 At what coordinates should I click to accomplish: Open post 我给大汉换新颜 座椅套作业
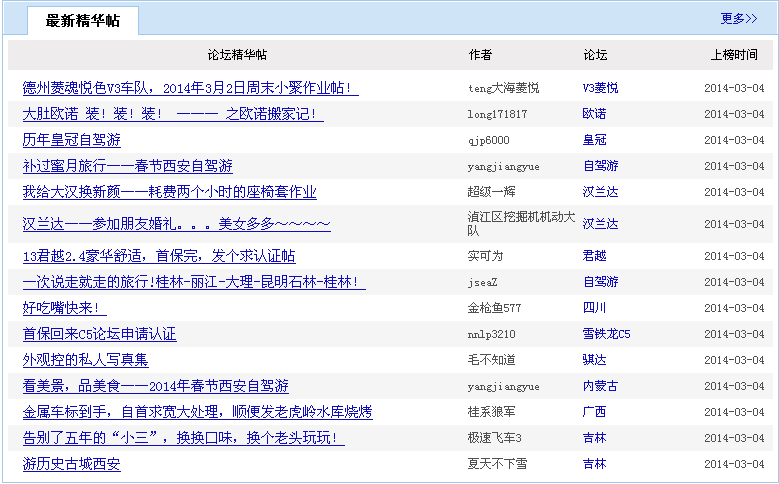[x=169, y=191]
